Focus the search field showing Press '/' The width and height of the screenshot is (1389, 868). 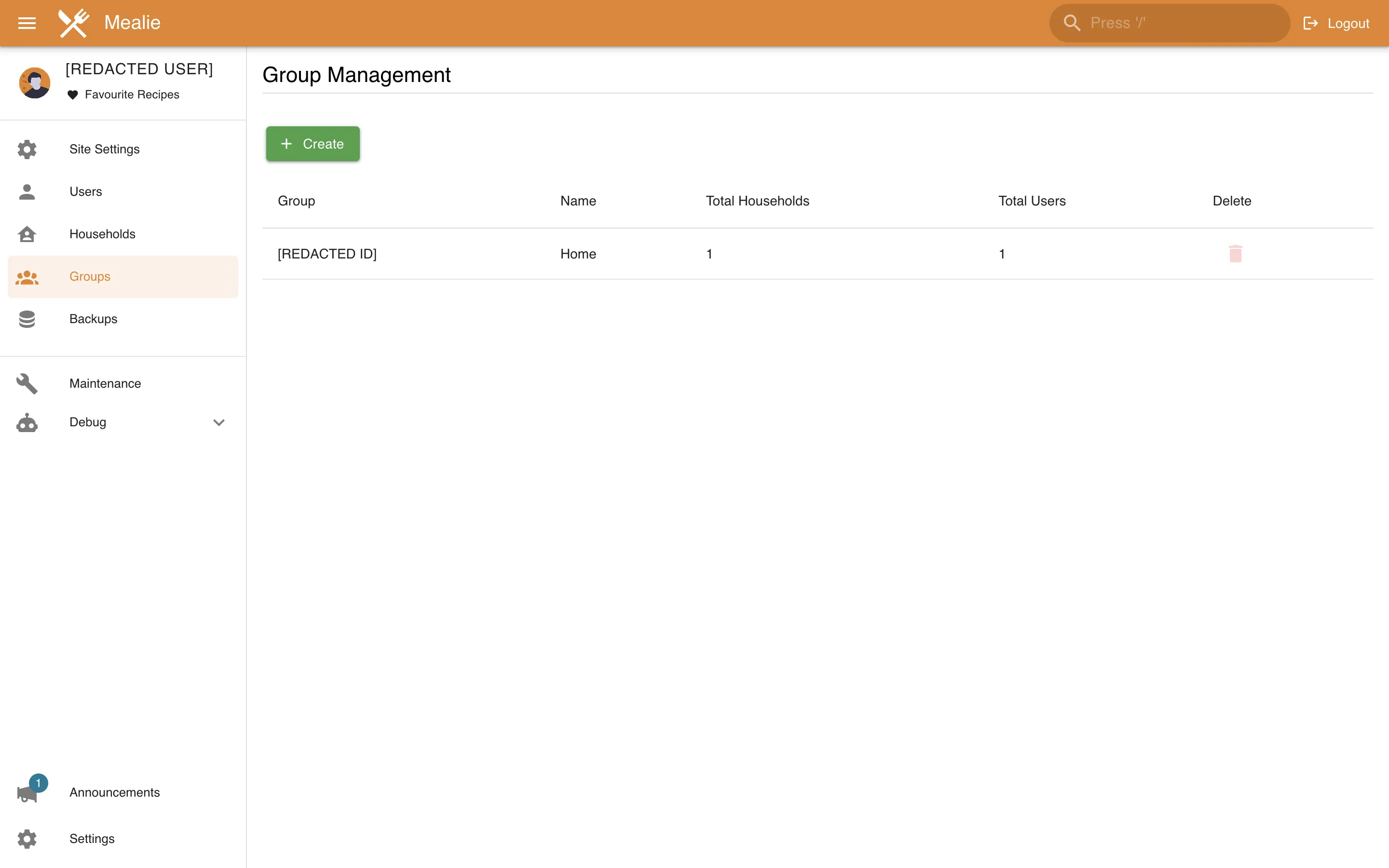coord(1169,23)
